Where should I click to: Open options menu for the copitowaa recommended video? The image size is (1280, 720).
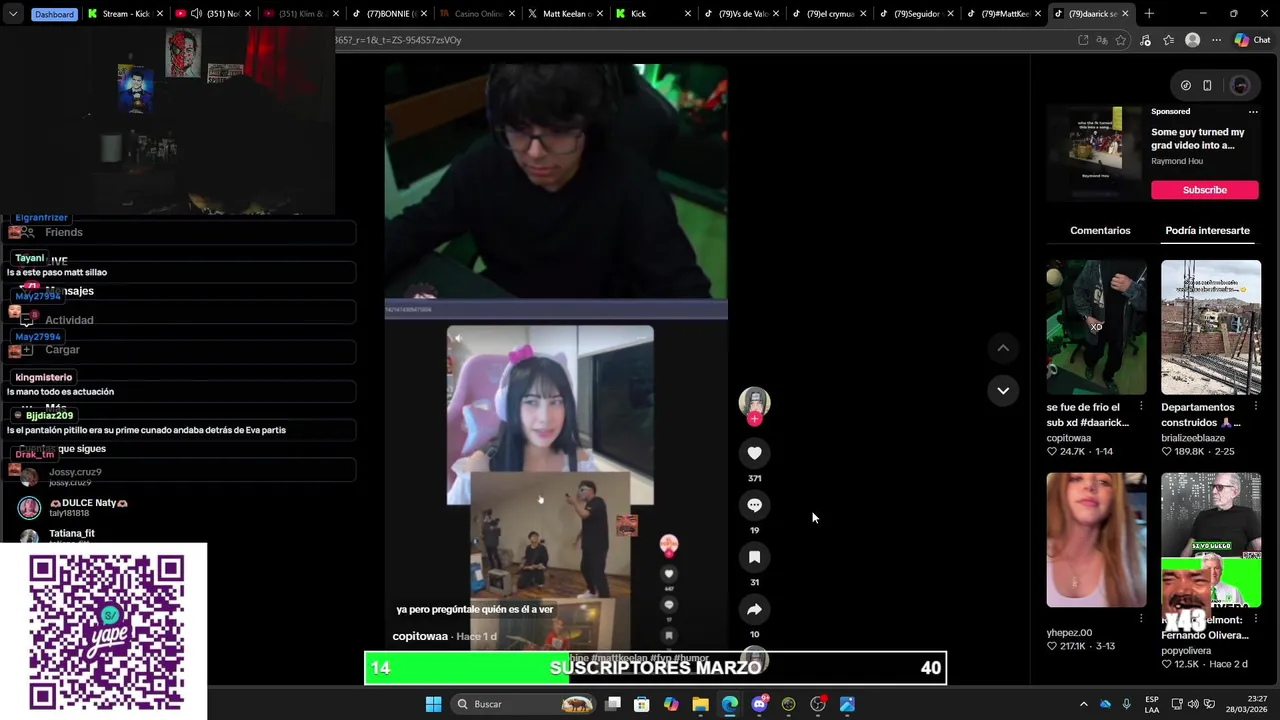coord(1141,407)
